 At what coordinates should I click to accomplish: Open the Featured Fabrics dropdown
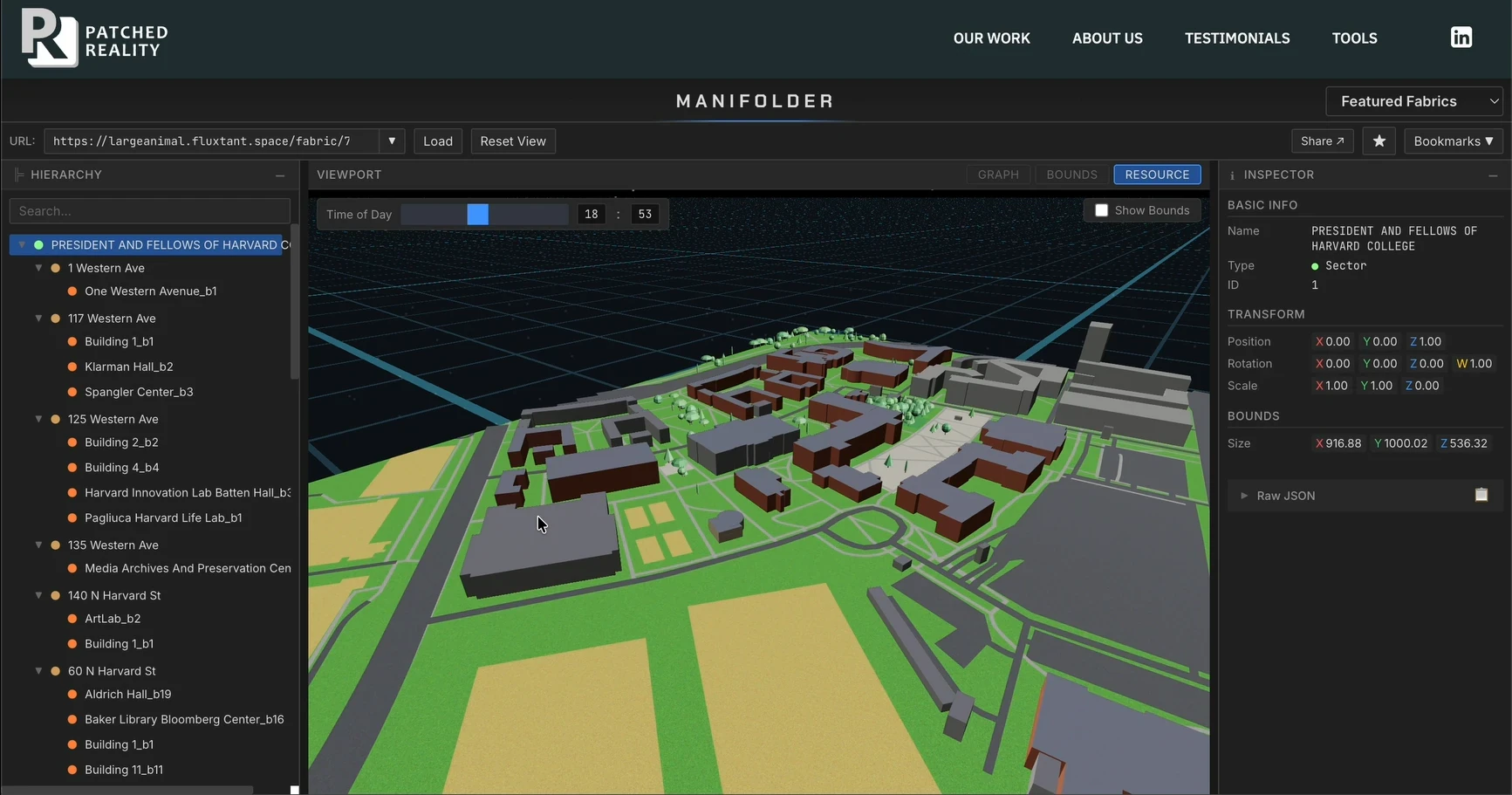tap(1414, 101)
